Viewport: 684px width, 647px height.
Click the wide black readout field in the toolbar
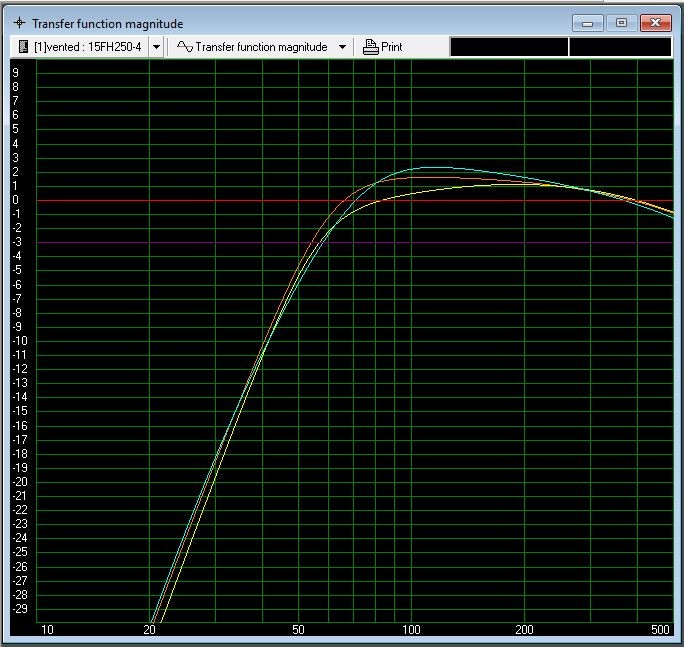tap(509, 47)
